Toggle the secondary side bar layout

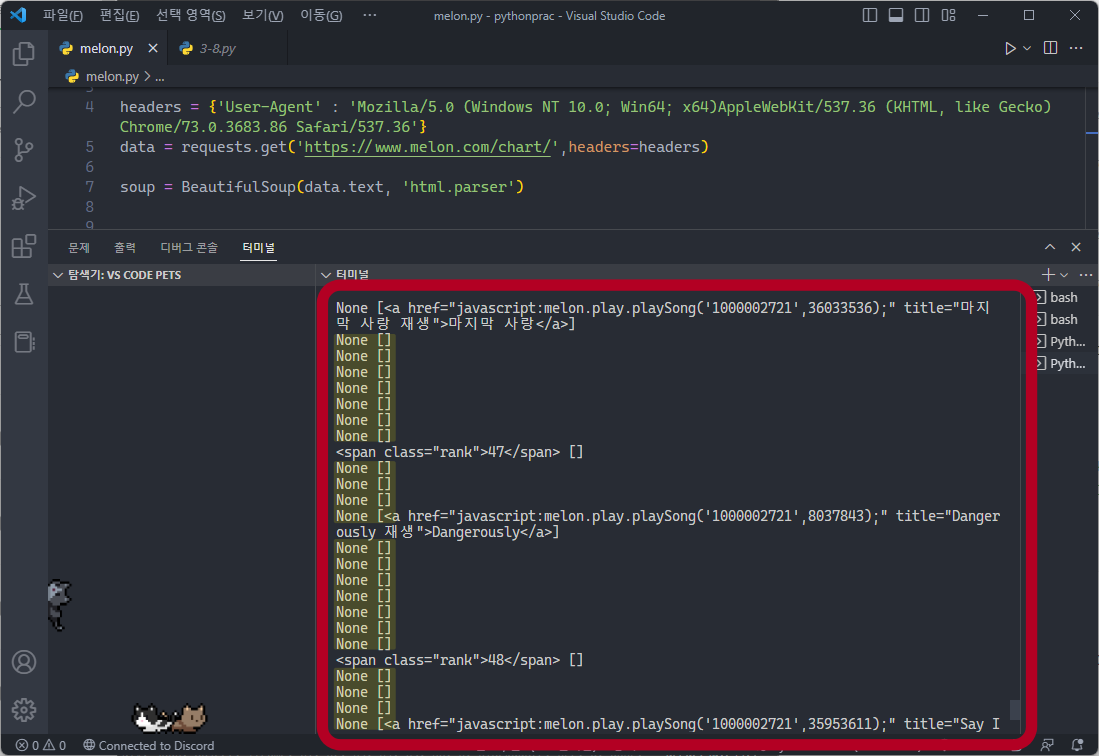922,15
